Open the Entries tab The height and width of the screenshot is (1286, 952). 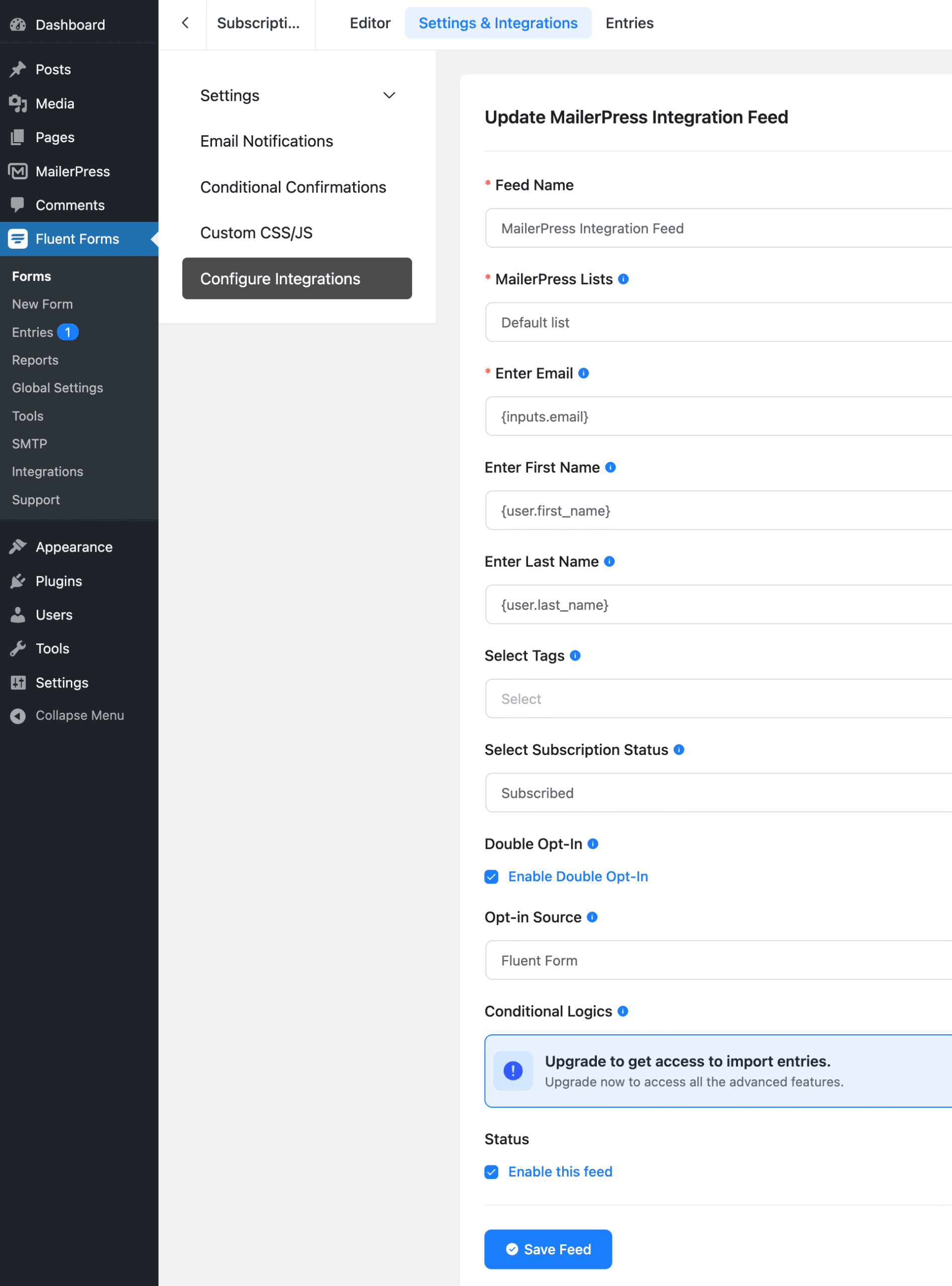628,23
